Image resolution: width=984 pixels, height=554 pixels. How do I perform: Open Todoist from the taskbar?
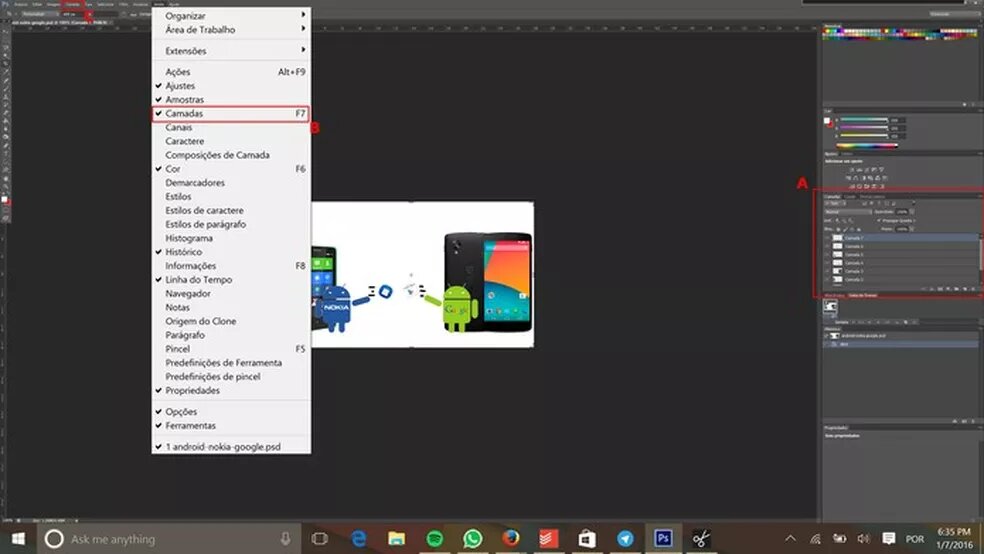pos(548,538)
